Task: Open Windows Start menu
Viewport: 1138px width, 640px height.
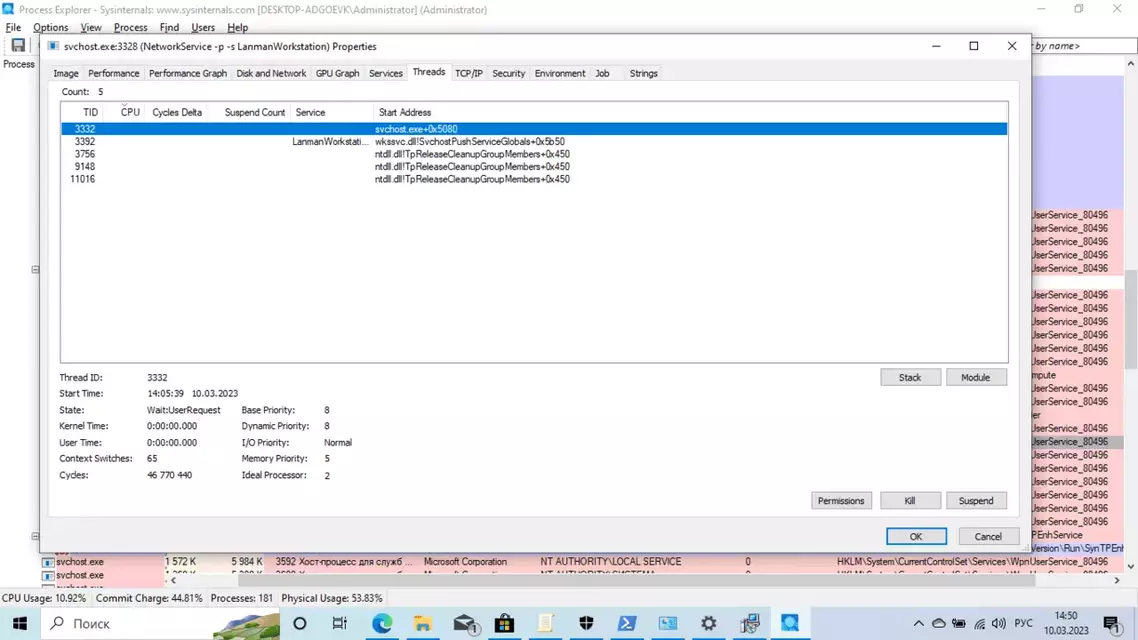Action: coord(20,623)
